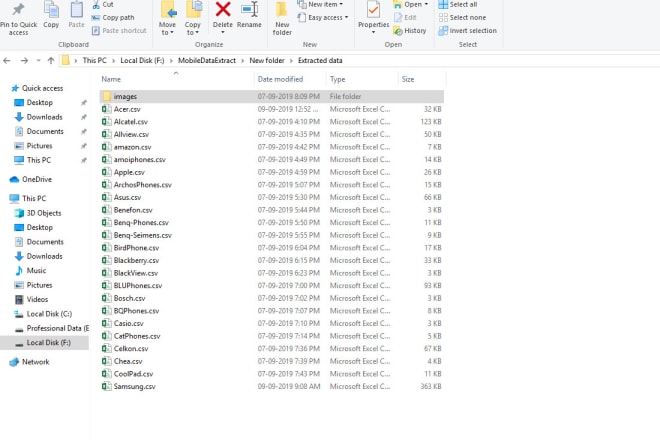Viewport: 660px width, 440px height.
Task: Sort by Type column header
Action: point(338,79)
